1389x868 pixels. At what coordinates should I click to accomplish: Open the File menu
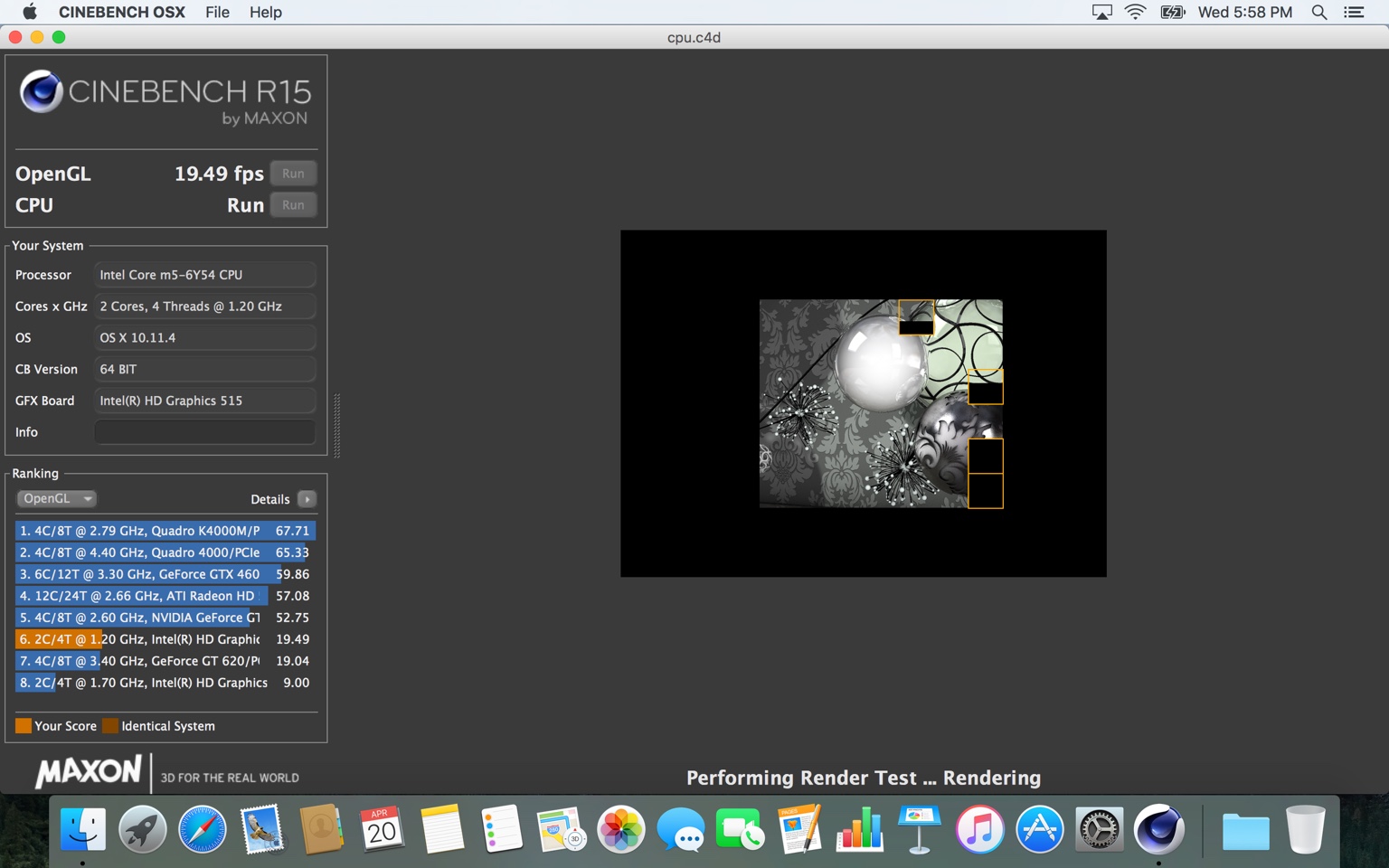click(x=217, y=12)
